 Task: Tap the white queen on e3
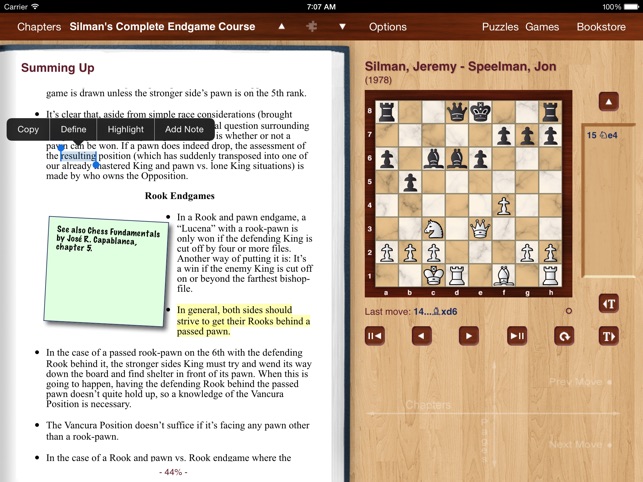(x=480, y=229)
